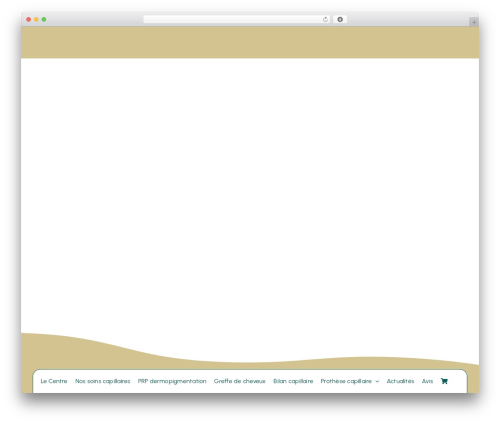Open the Le Centre menu item
This screenshot has height=423, width=500.
pyautogui.click(x=54, y=381)
